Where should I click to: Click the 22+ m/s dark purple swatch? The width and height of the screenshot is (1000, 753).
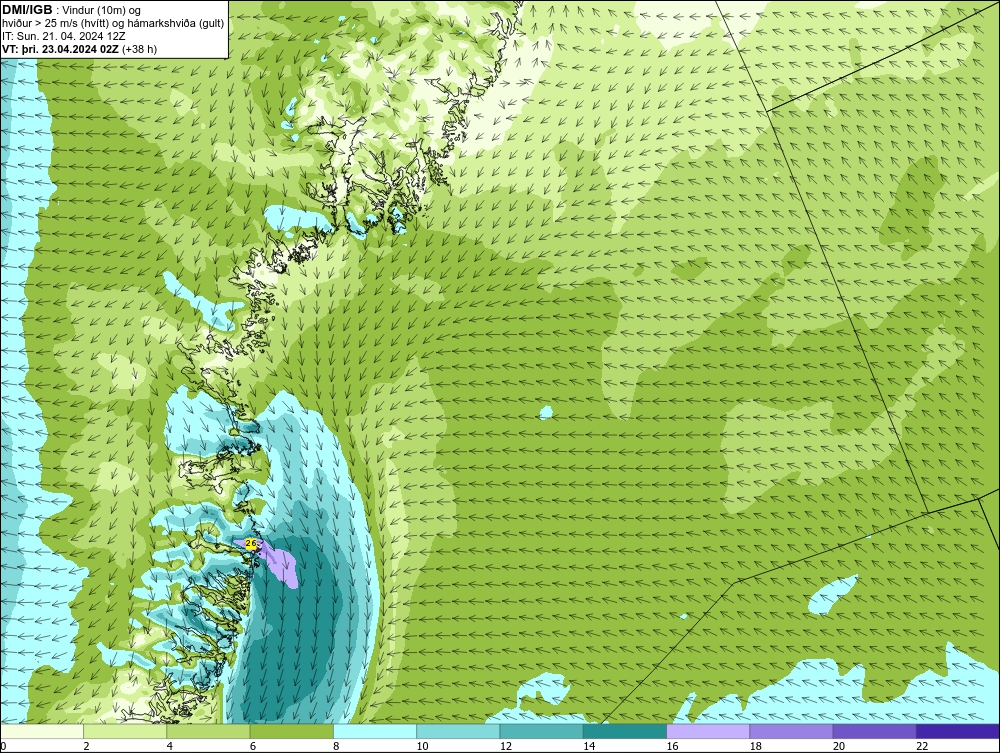[x=958, y=731]
